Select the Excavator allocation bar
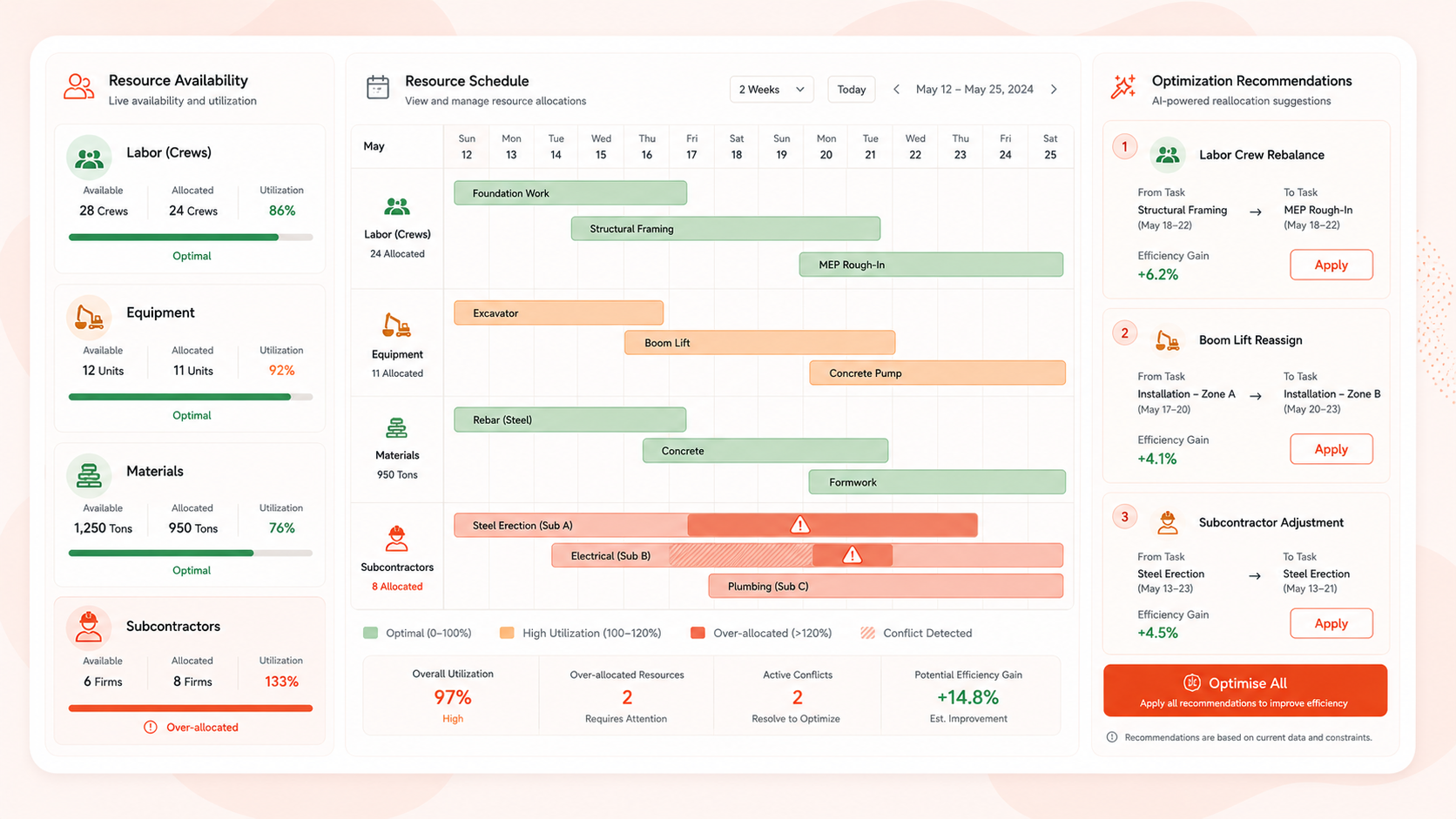The image size is (1456, 819). coord(558,313)
